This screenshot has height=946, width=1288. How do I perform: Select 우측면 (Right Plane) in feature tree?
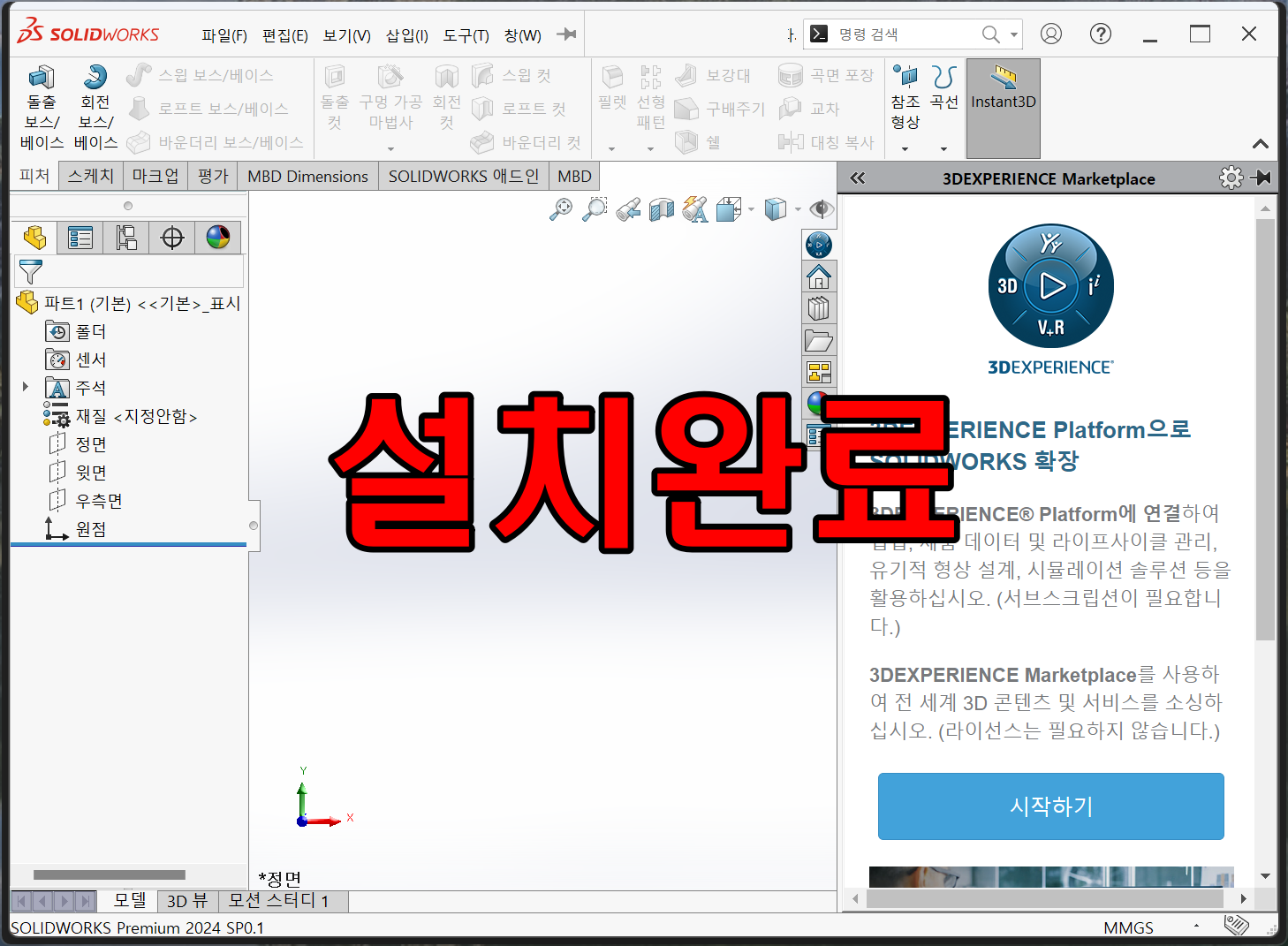point(86,500)
